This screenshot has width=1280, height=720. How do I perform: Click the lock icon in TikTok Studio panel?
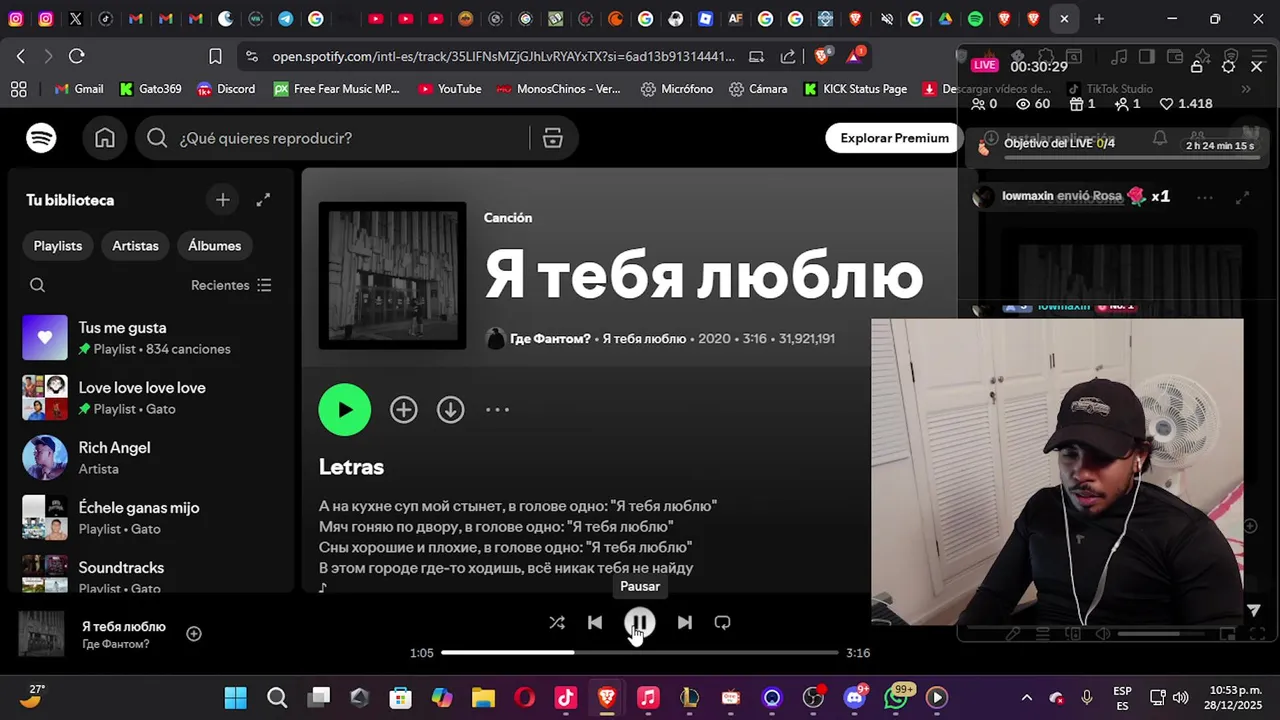click(1196, 66)
